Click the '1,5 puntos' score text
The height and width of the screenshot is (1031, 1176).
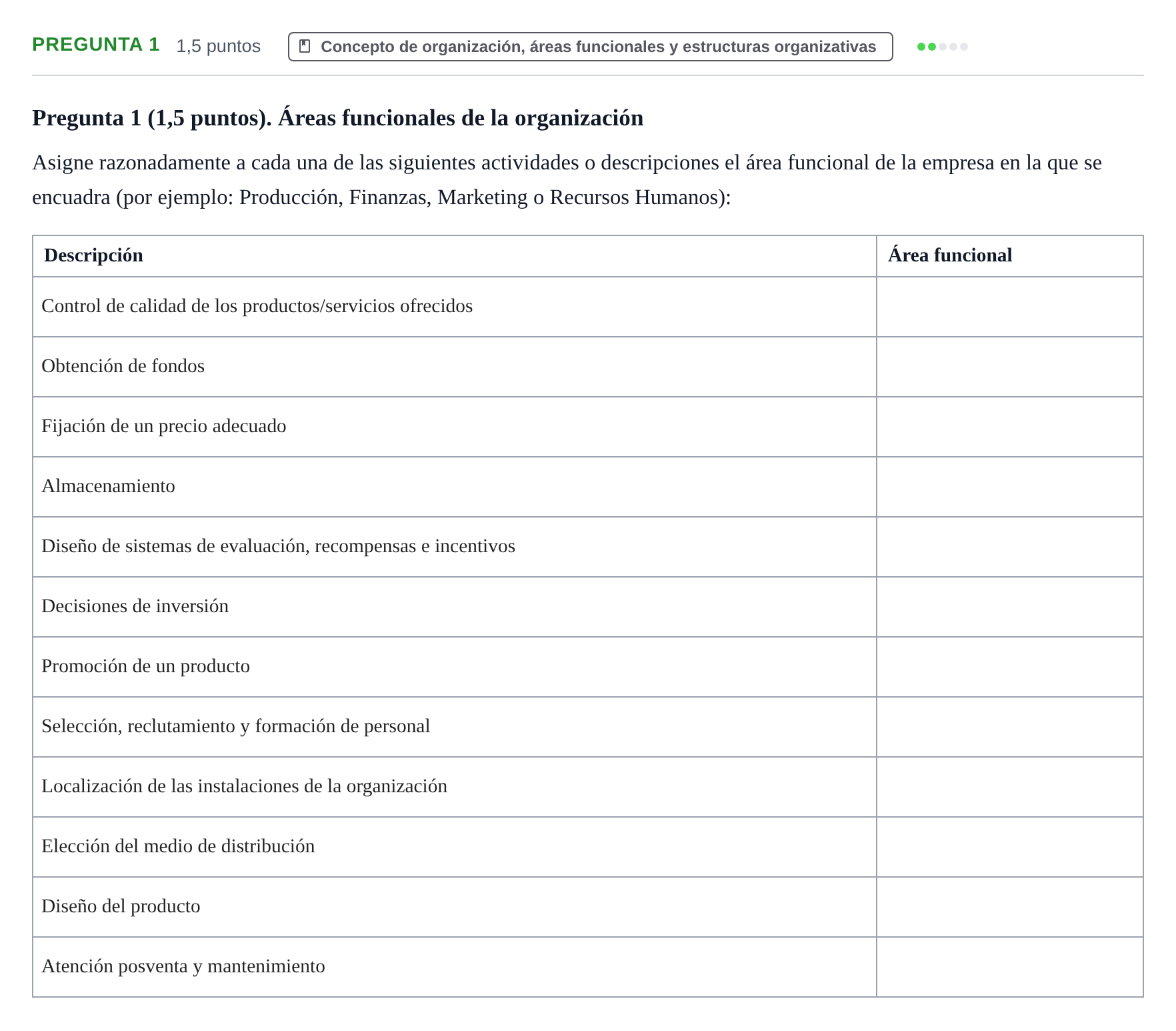(x=218, y=46)
